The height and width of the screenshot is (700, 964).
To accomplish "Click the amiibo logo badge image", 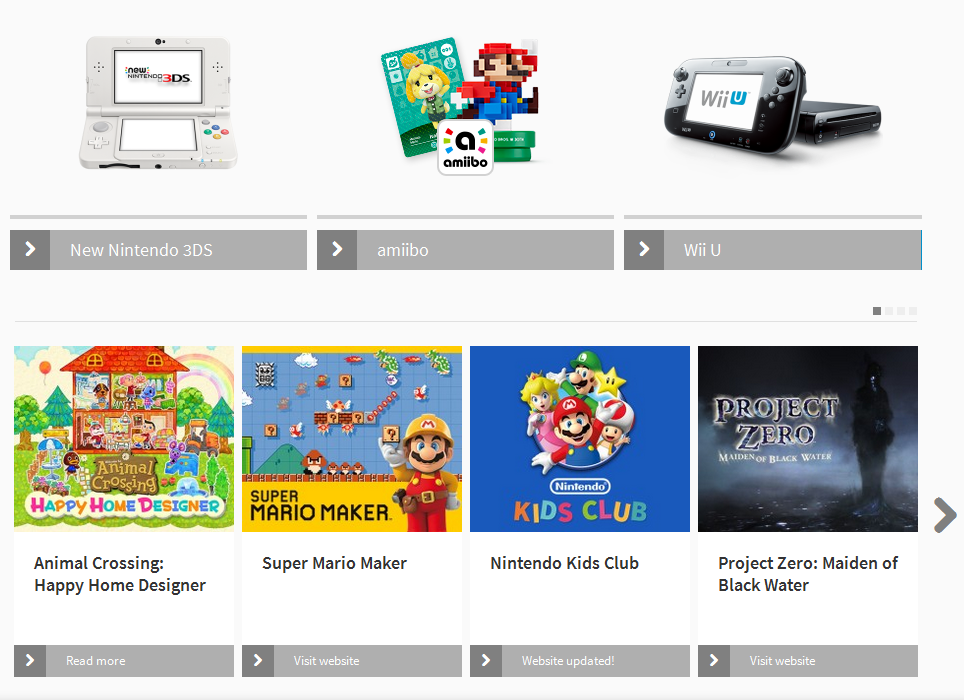I will click(465, 147).
